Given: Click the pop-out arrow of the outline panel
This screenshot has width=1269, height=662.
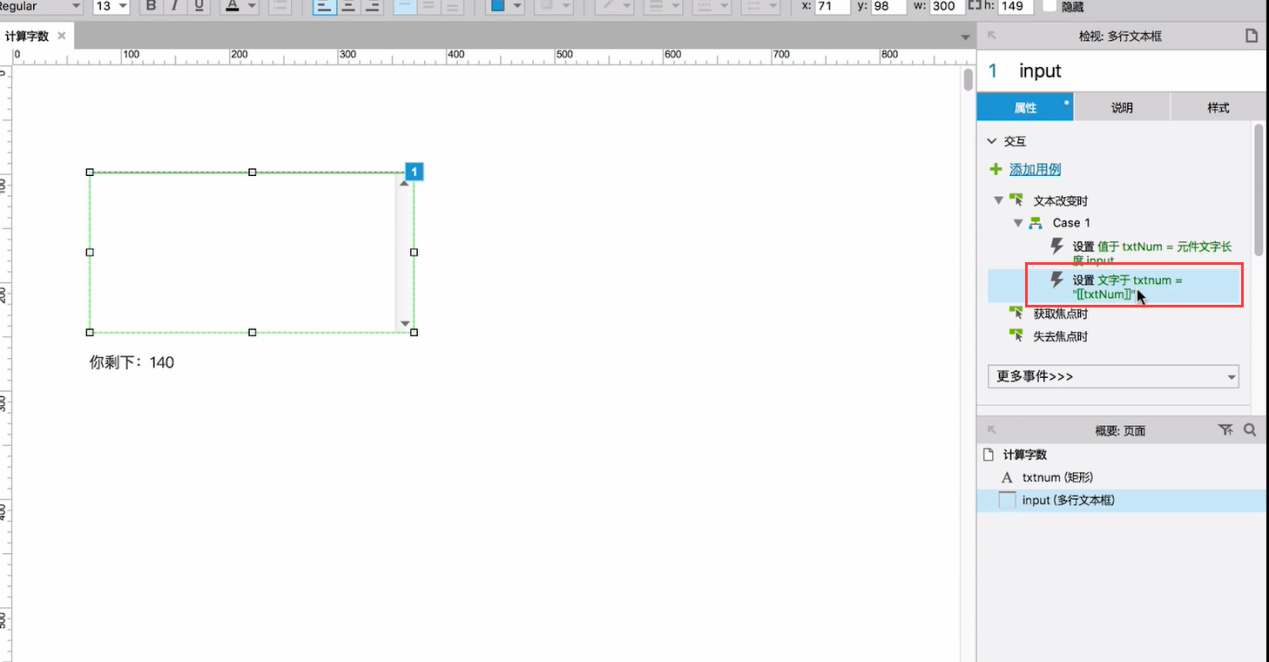Looking at the screenshot, I should coord(992,430).
